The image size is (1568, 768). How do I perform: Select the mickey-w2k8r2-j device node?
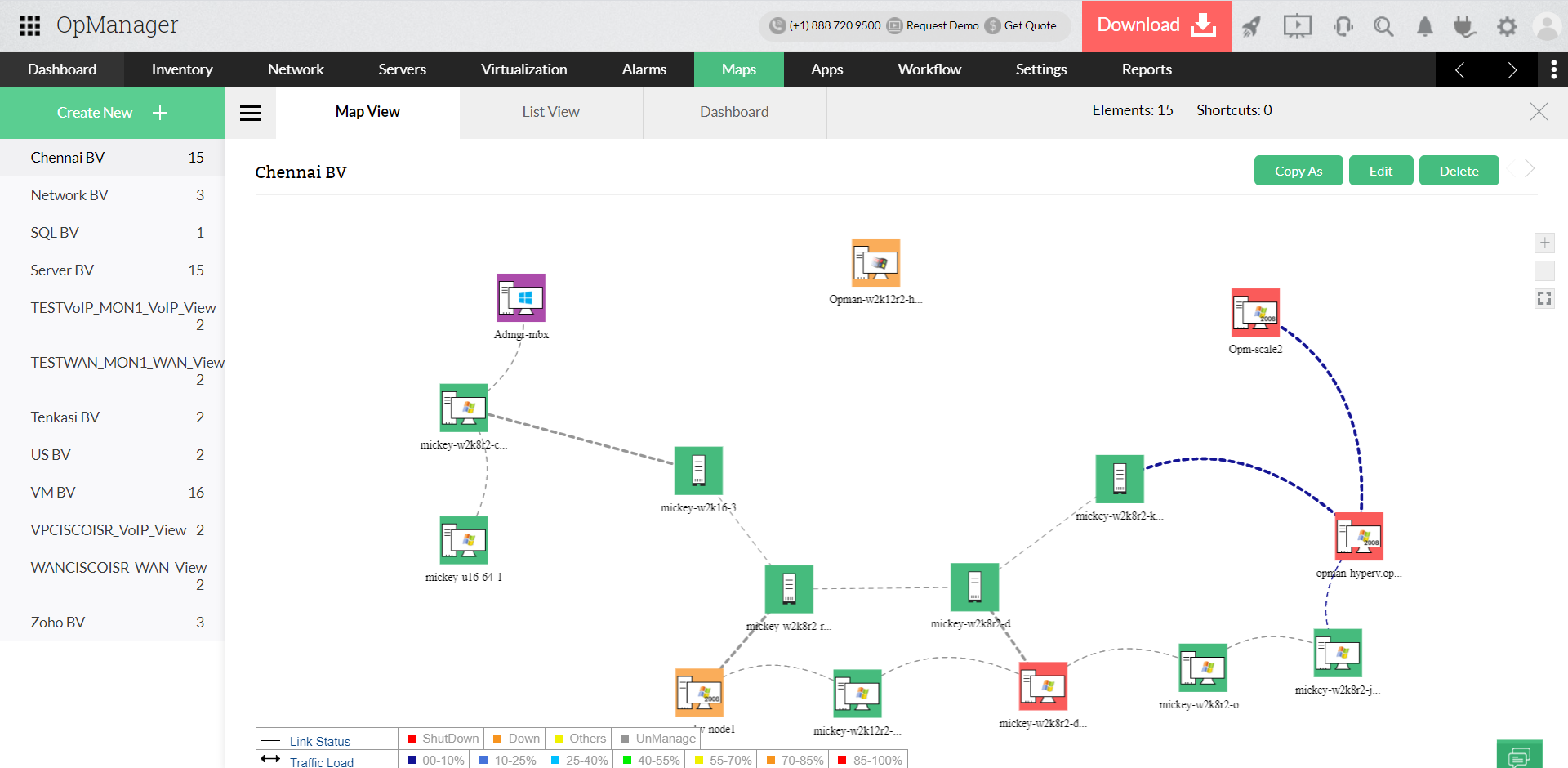tap(1338, 653)
